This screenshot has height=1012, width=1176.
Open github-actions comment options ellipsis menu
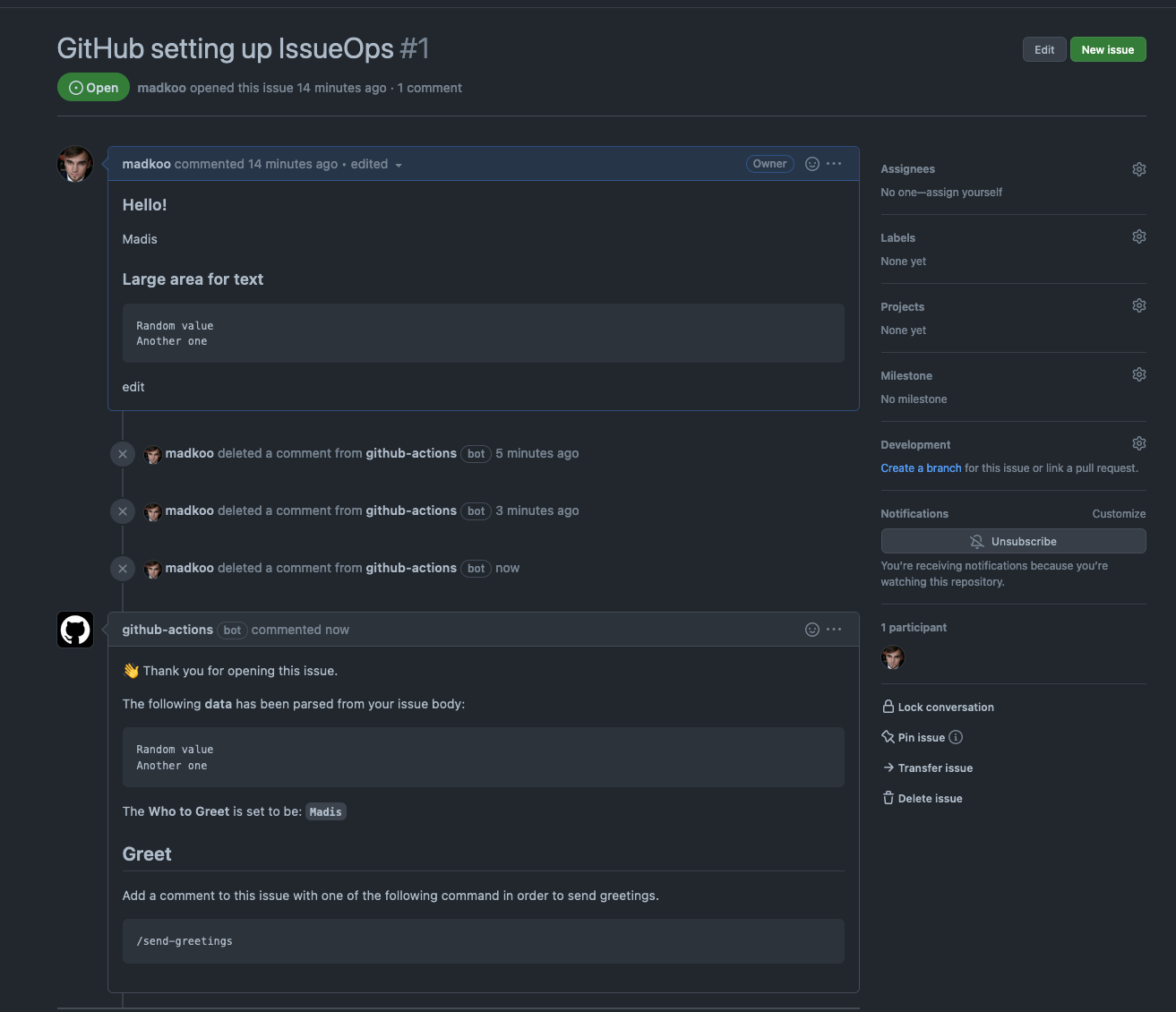(834, 630)
